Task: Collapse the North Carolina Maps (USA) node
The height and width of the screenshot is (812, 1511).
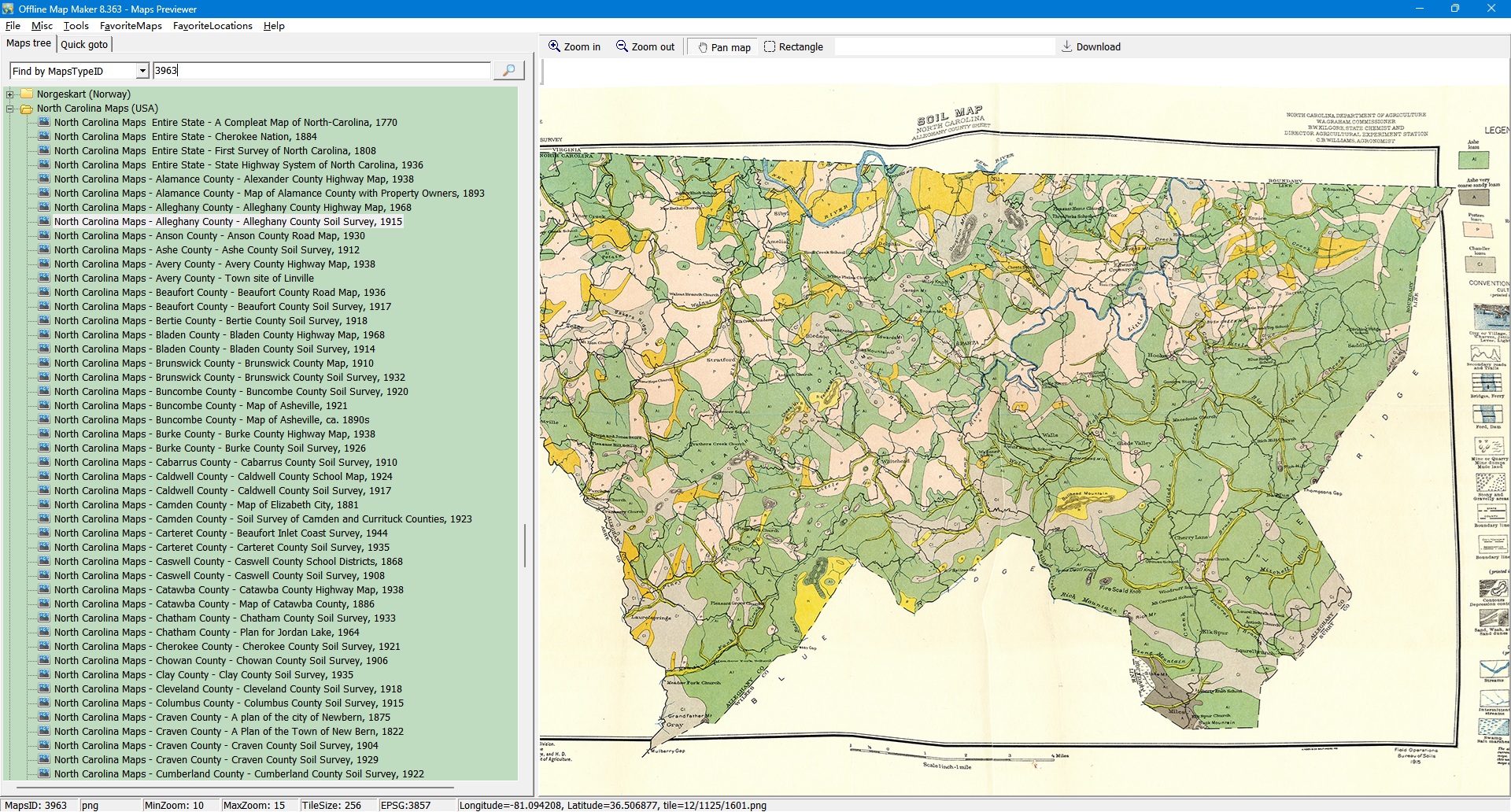Action: tap(10, 109)
